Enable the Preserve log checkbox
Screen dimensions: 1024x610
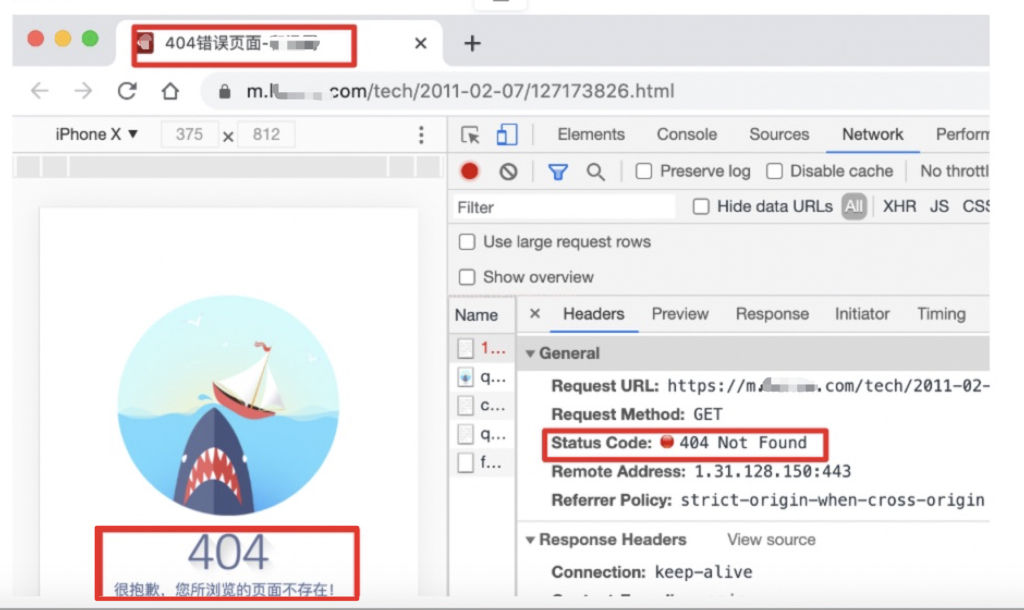644,171
